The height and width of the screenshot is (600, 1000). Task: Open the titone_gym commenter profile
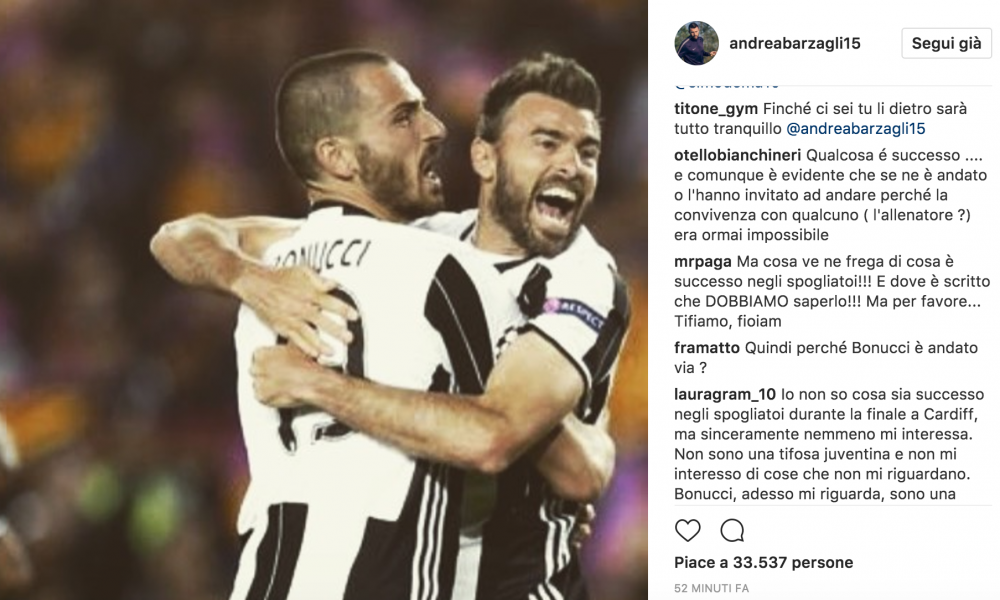point(716,109)
